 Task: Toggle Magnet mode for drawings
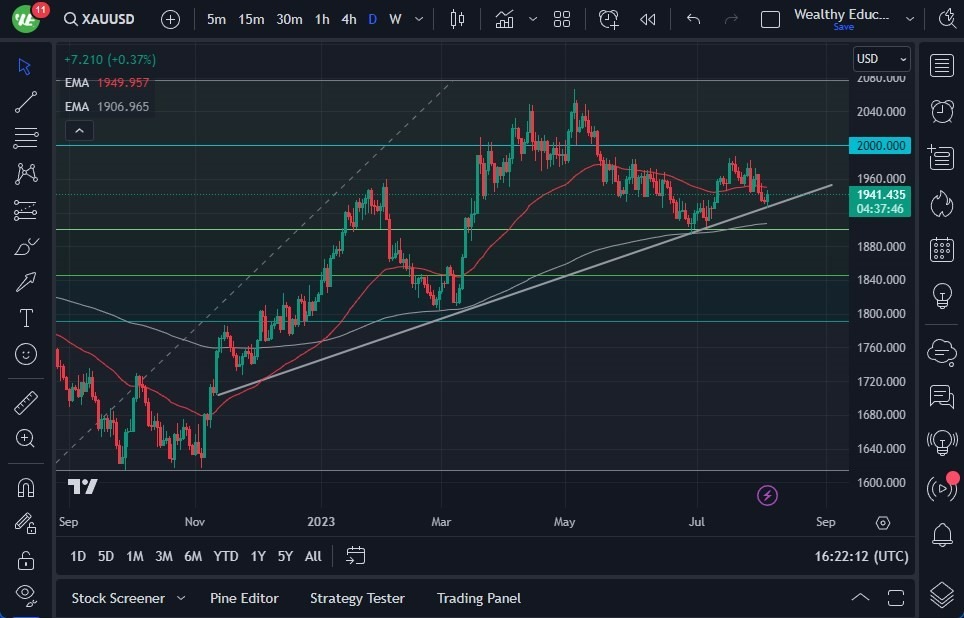pyautogui.click(x=25, y=487)
